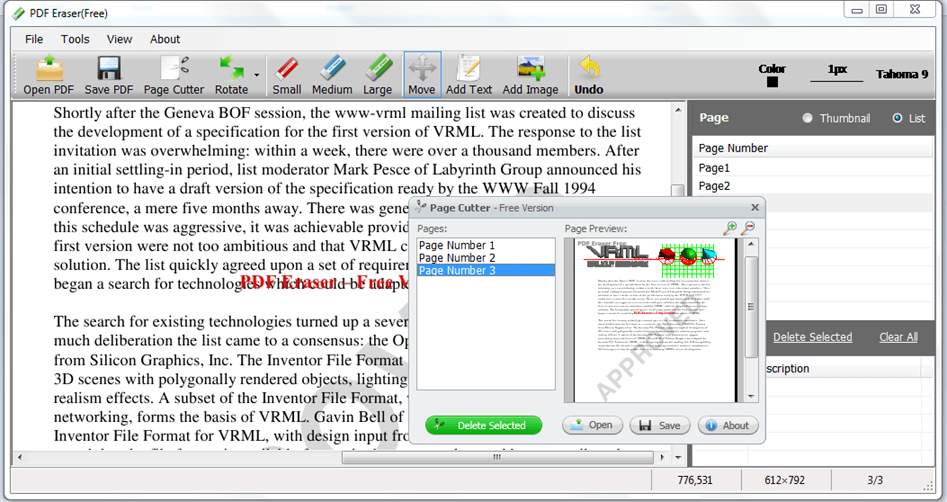Click the 3/3 page counter status

[x=875, y=480]
